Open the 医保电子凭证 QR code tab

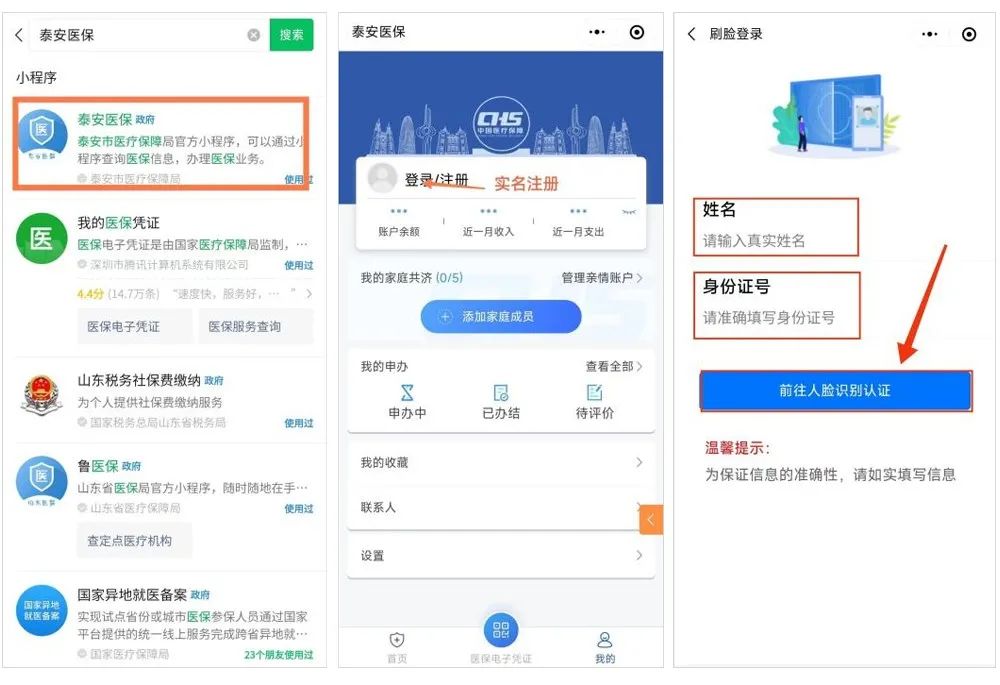[x=501, y=638]
